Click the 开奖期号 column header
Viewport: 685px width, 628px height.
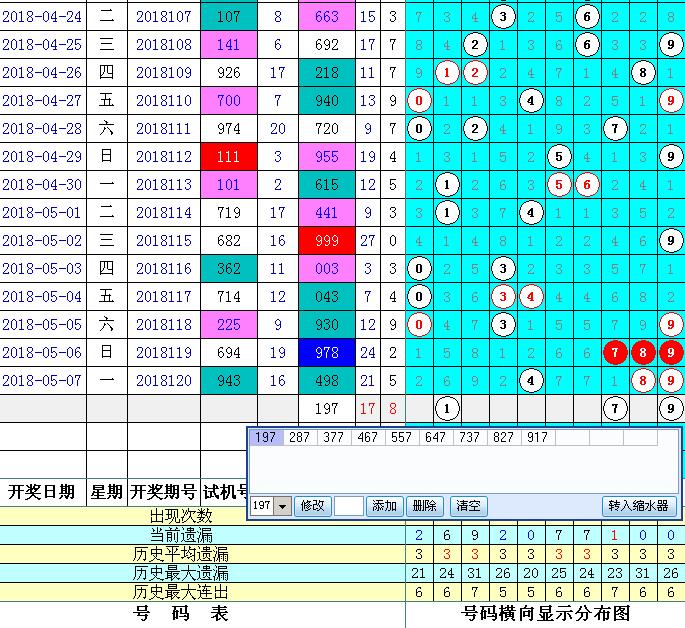163,492
